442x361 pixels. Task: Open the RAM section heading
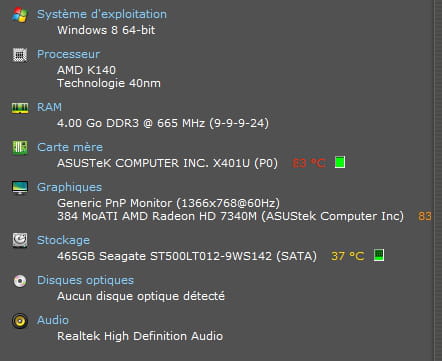point(49,107)
